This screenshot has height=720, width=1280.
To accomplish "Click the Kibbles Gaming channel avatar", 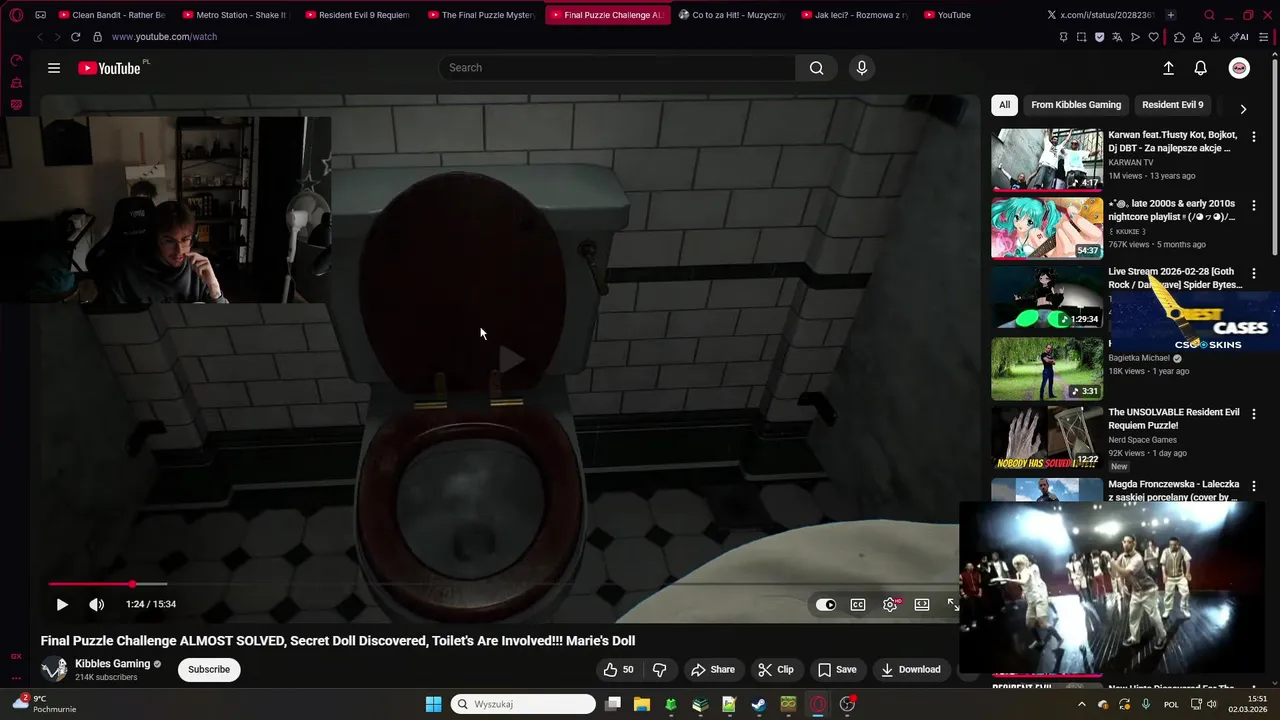I will tap(54, 669).
